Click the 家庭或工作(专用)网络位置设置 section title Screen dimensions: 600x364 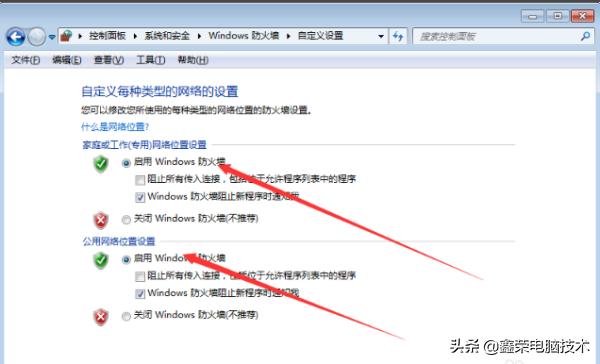click(145, 145)
